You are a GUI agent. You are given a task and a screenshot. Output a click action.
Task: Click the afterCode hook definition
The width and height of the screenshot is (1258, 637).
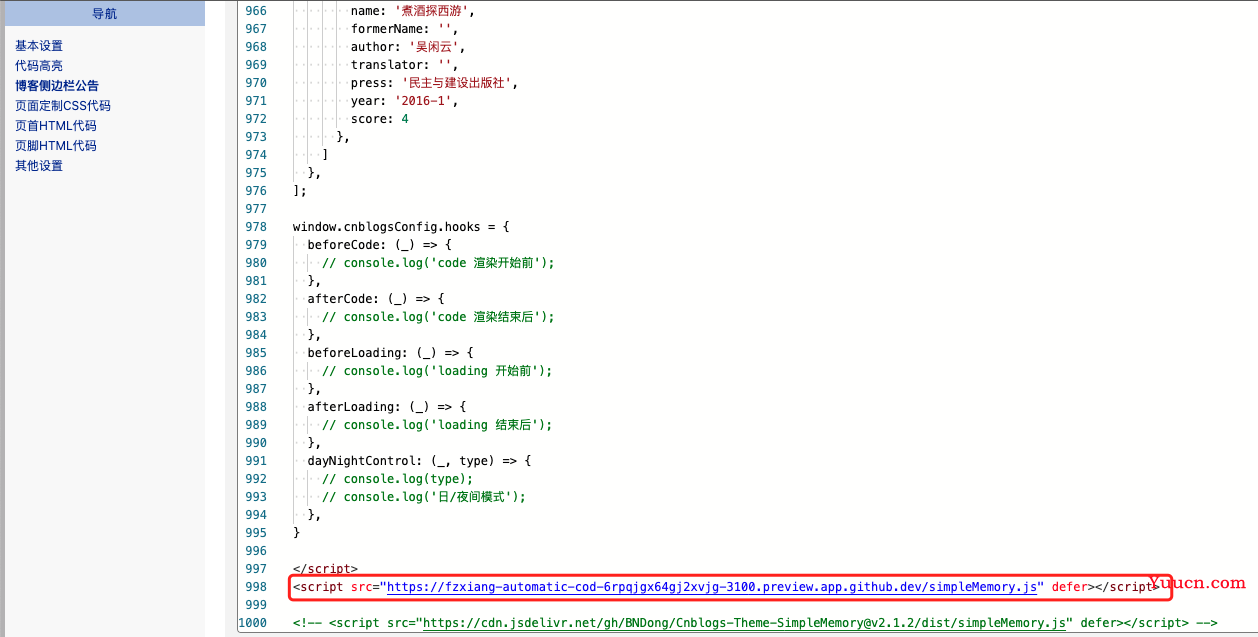coord(376,299)
